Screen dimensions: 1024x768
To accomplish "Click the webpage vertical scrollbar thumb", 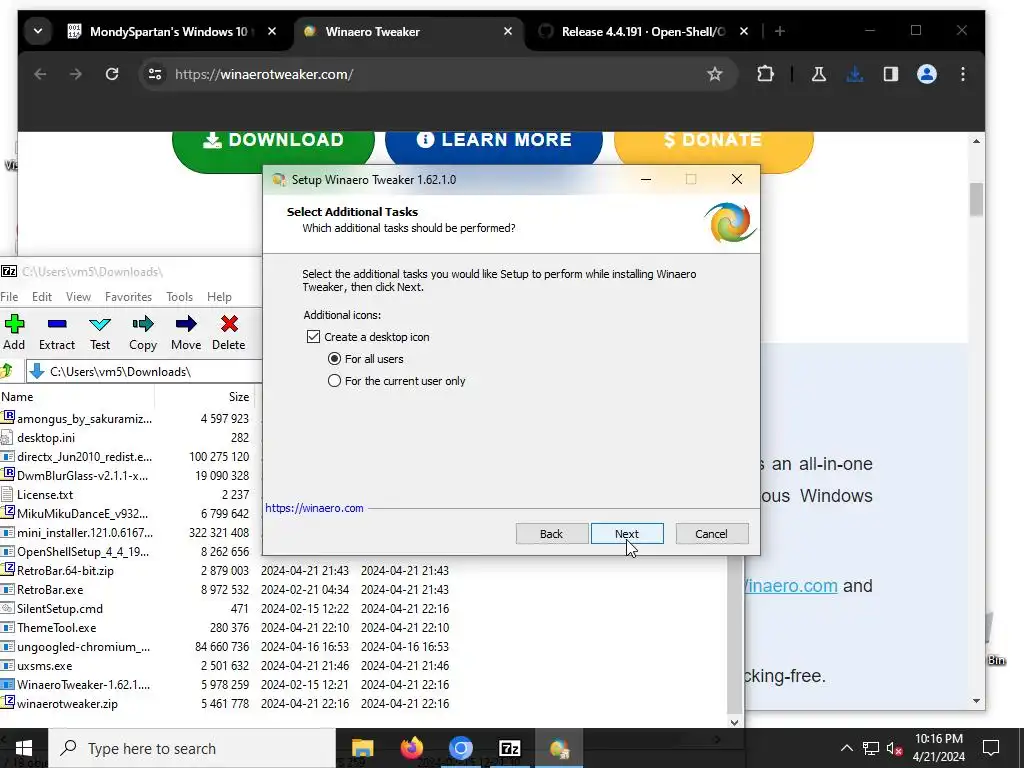I will [976, 199].
